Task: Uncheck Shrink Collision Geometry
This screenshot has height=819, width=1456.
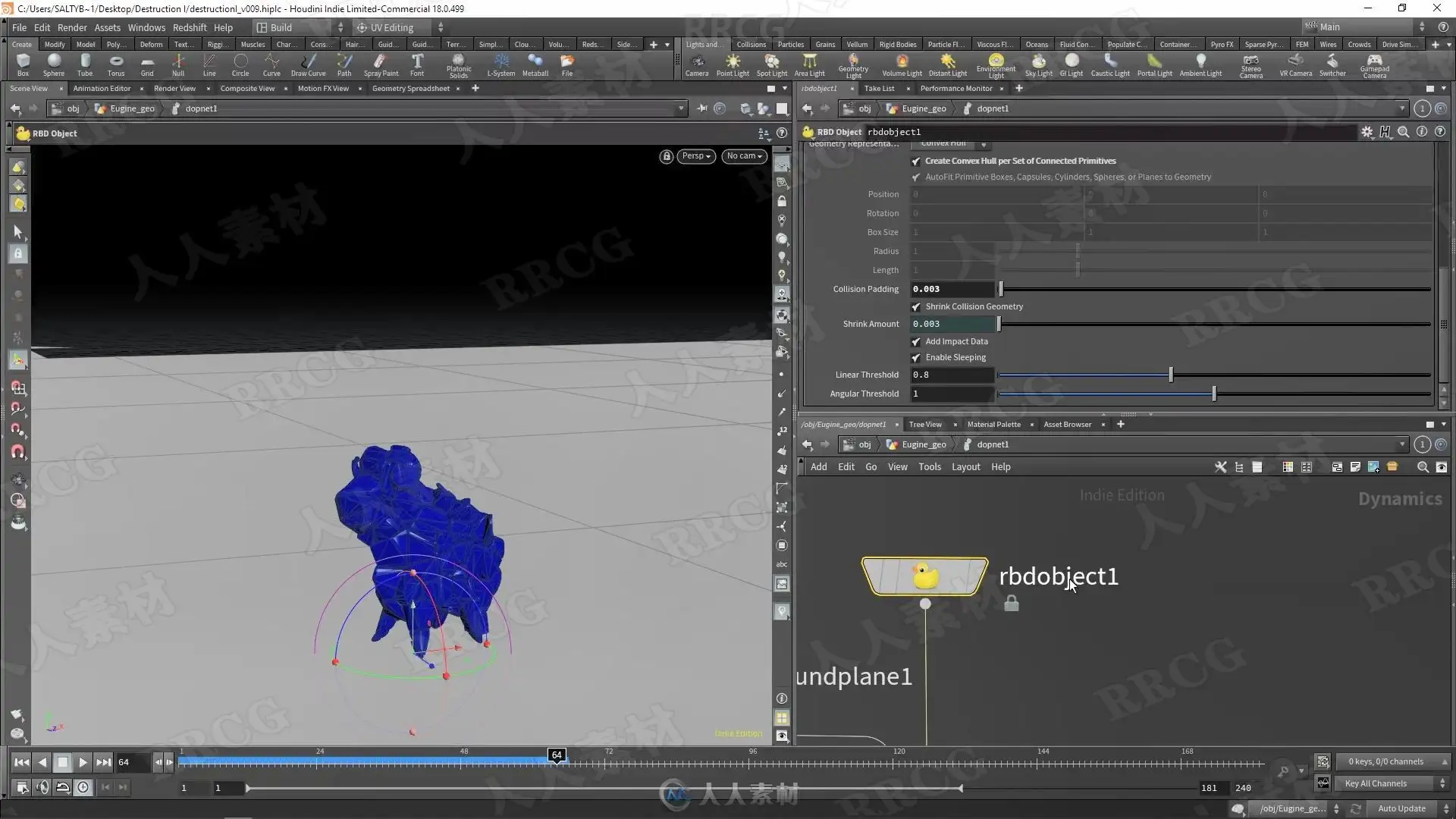Action: (x=916, y=307)
